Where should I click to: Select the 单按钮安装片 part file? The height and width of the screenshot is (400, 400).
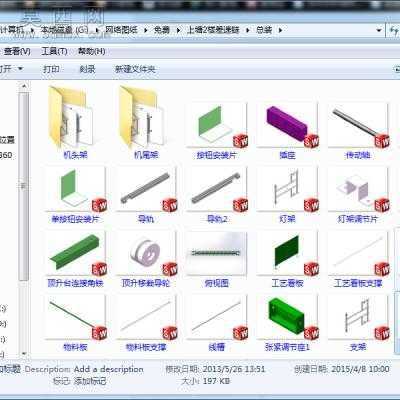[75, 194]
